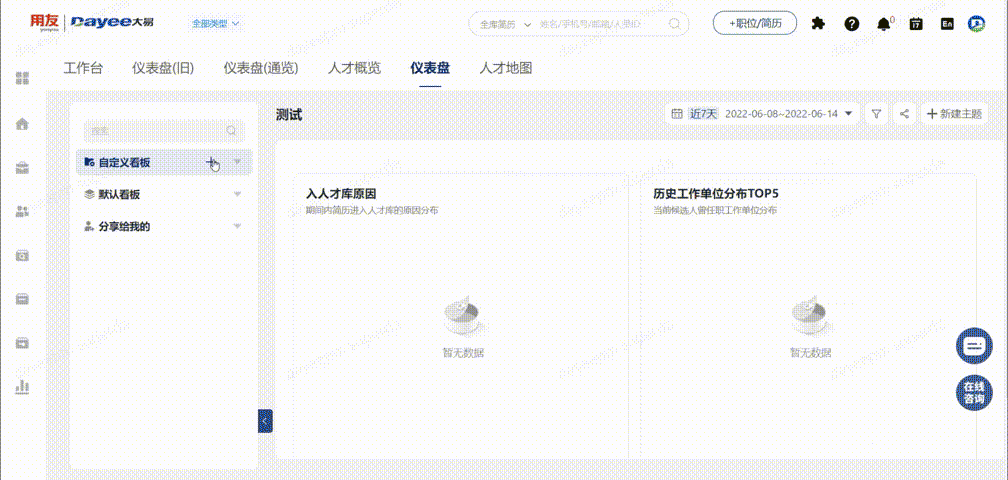Open the notifications bell icon
This screenshot has height=480, width=1008.
coord(885,24)
